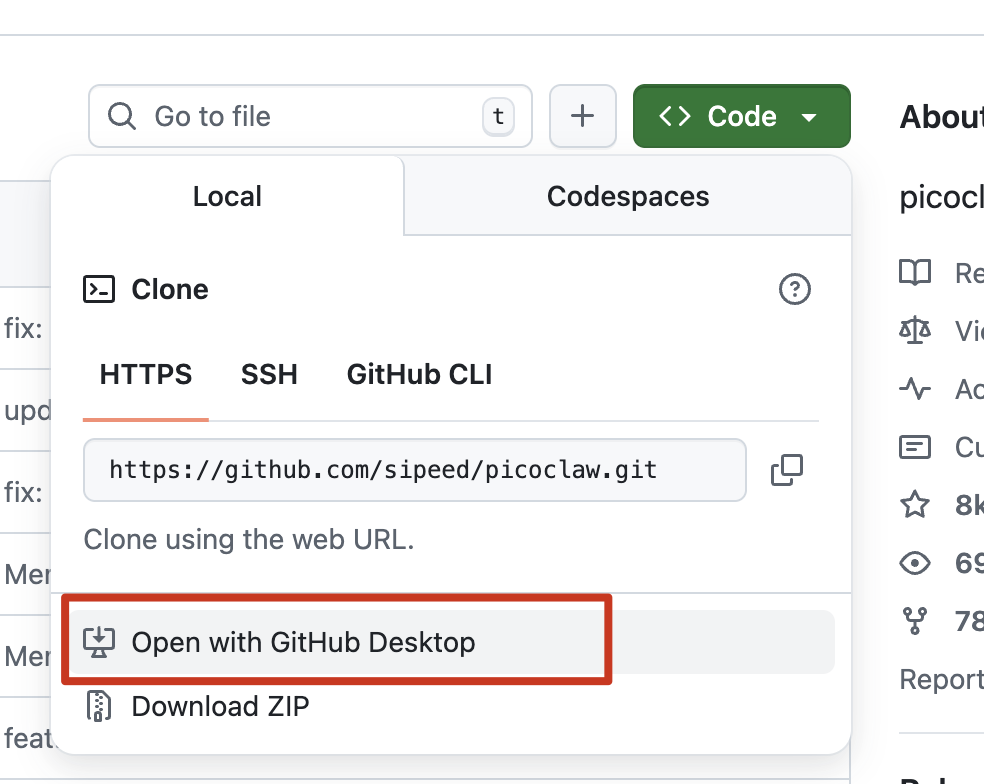
Task: Click Download ZIP
Action: 220,707
